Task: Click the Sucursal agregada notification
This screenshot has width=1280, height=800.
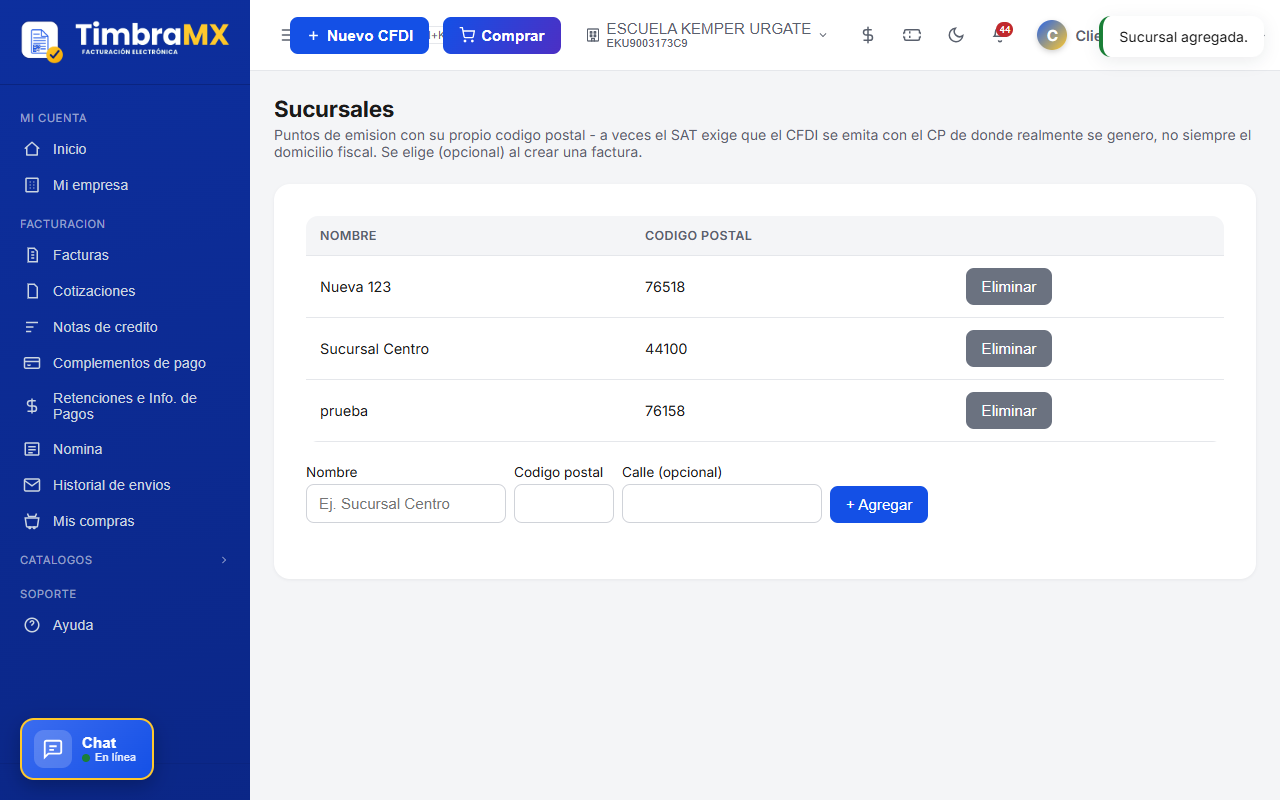Action: pyautogui.click(x=1183, y=37)
